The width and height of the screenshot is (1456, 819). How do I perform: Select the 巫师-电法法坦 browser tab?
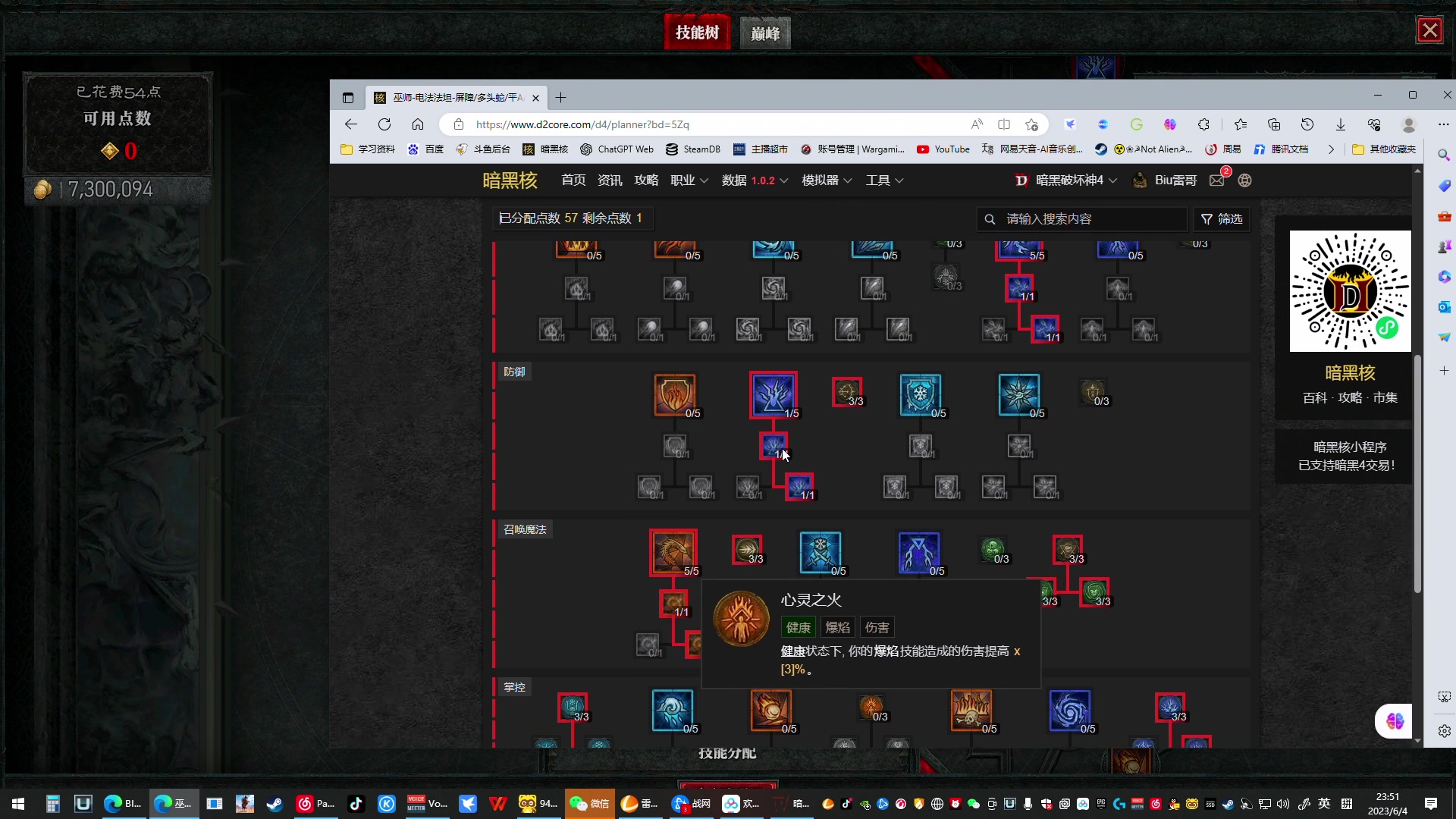click(457, 98)
